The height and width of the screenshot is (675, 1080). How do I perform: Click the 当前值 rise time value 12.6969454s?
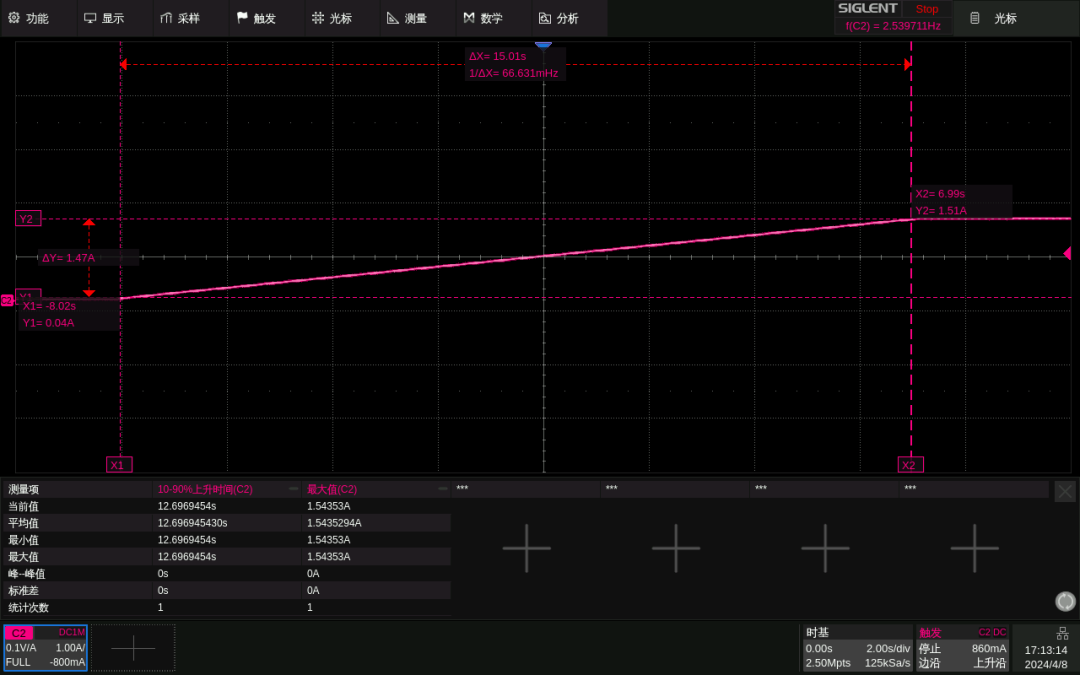187,506
